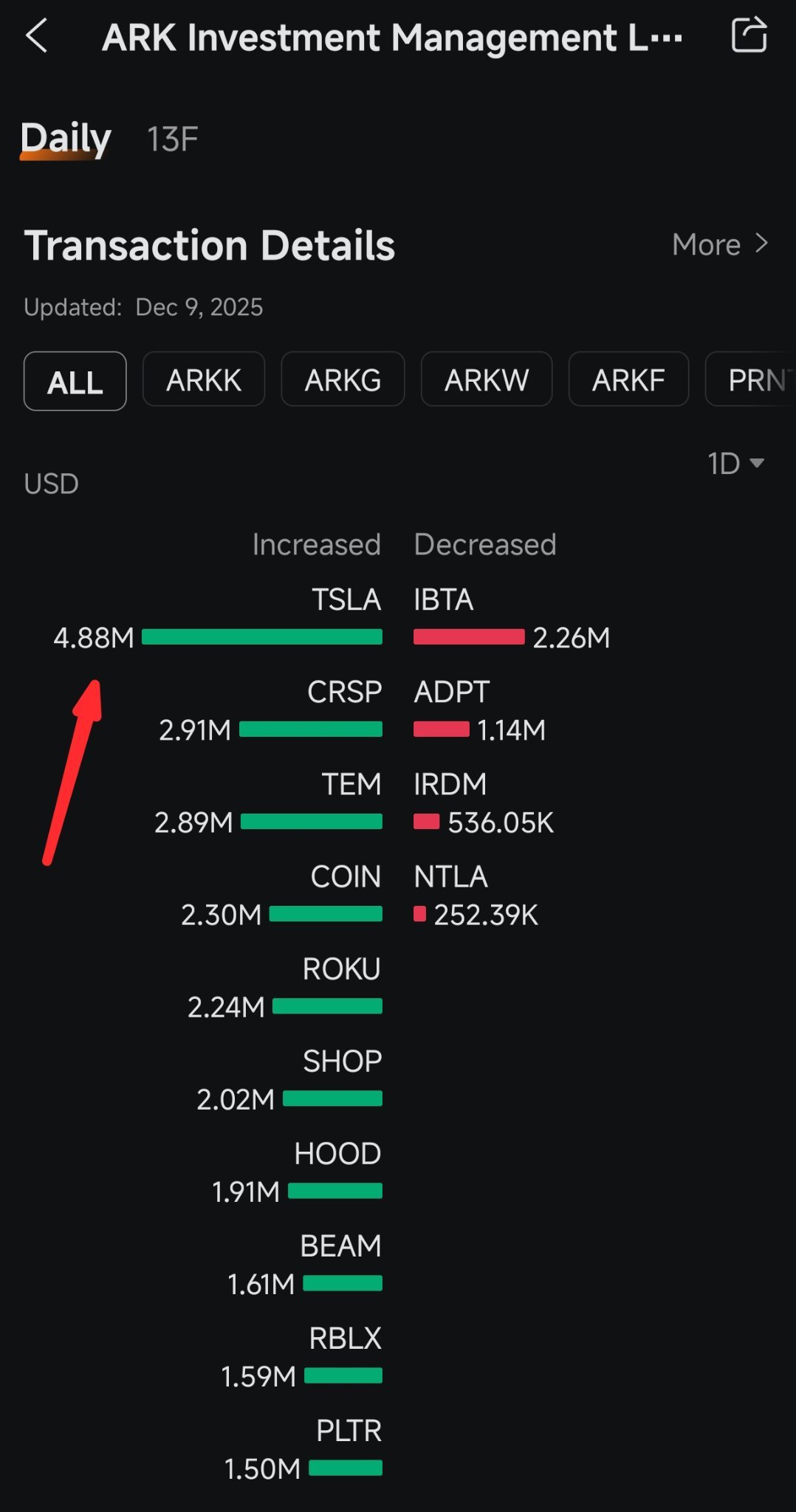Select the Daily tab
796x1512 pixels.
click(66, 138)
